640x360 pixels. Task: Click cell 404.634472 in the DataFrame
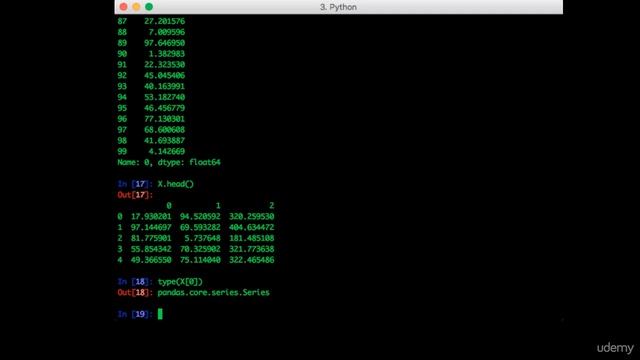point(252,227)
